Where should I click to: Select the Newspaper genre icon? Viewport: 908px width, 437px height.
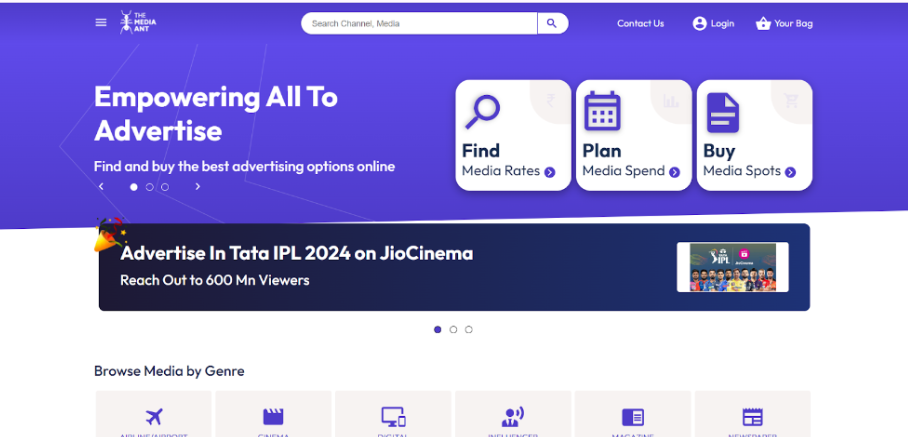(752, 417)
